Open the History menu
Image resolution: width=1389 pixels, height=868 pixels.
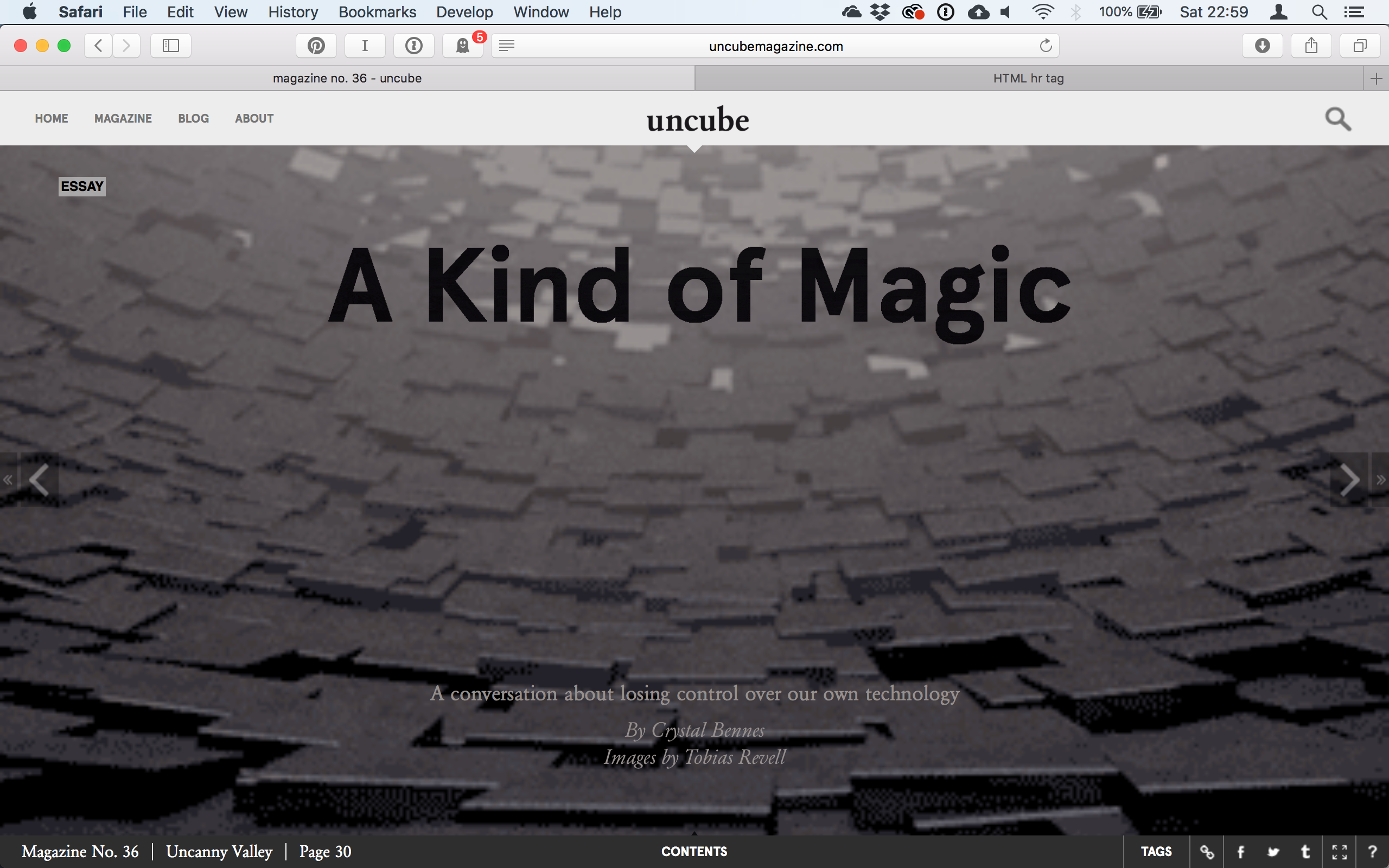(x=293, y=11)
